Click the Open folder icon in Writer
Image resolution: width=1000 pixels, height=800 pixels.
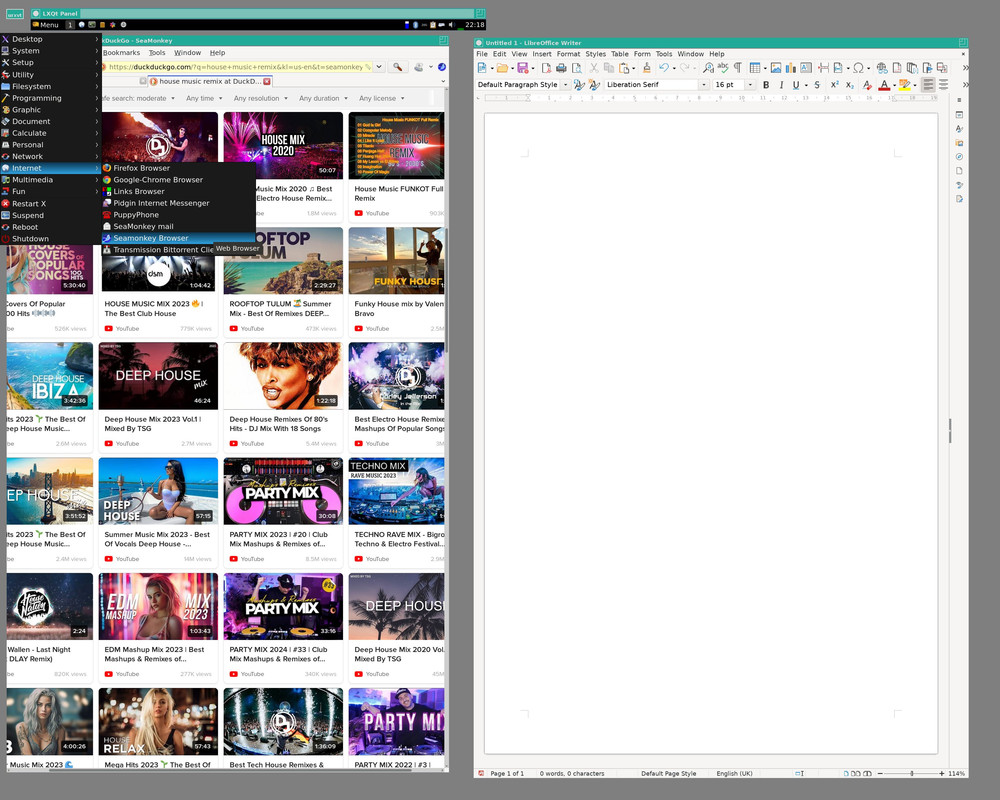coord(503,68)
